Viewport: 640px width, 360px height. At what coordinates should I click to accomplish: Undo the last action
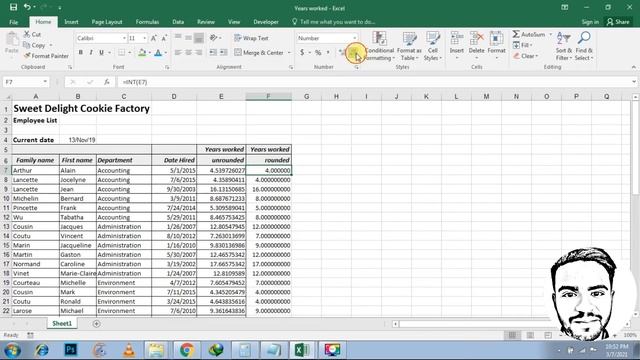27,7
